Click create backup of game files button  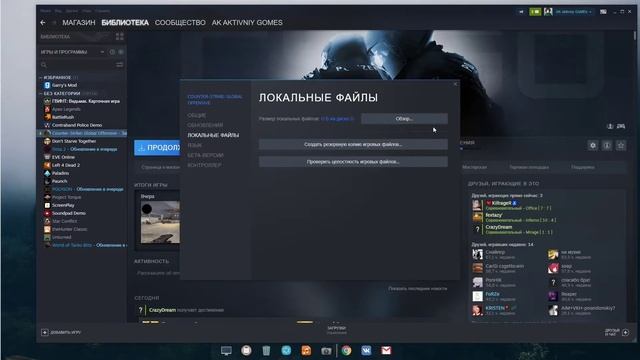[x=353, y=144]
